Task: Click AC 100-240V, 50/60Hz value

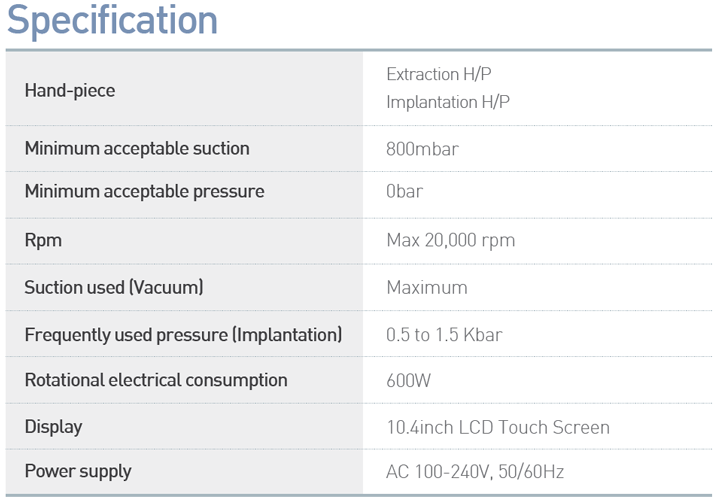Action: [475, 472]
